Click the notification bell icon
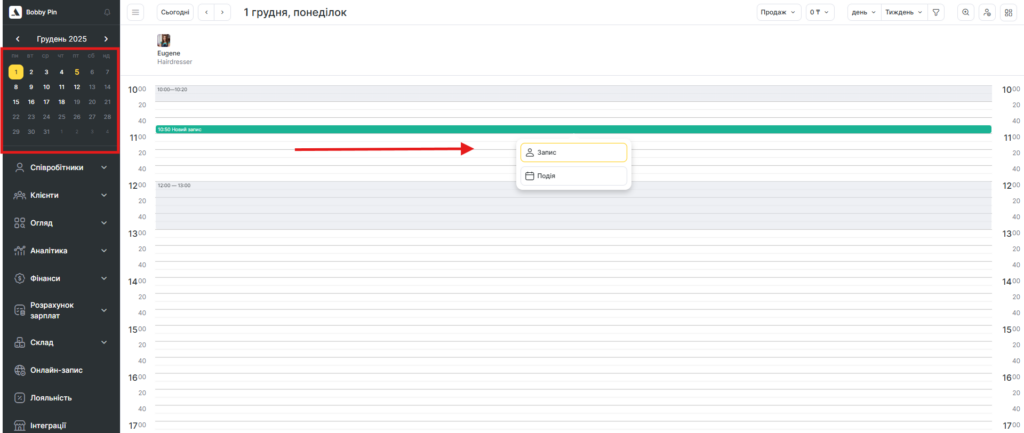This screenshot has width=1024, height=433. pyautogui.click(x=107, y=12)
